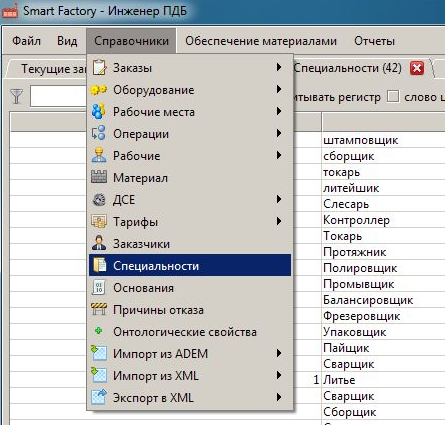Expand the Экспорт в XML submenu arrow
The width and height of the screenshot is (445, 425).
coord(279,397)
